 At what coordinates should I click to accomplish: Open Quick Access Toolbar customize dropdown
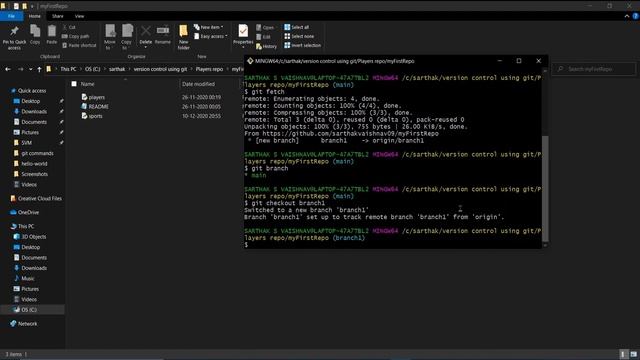click(x=32, y=6)
